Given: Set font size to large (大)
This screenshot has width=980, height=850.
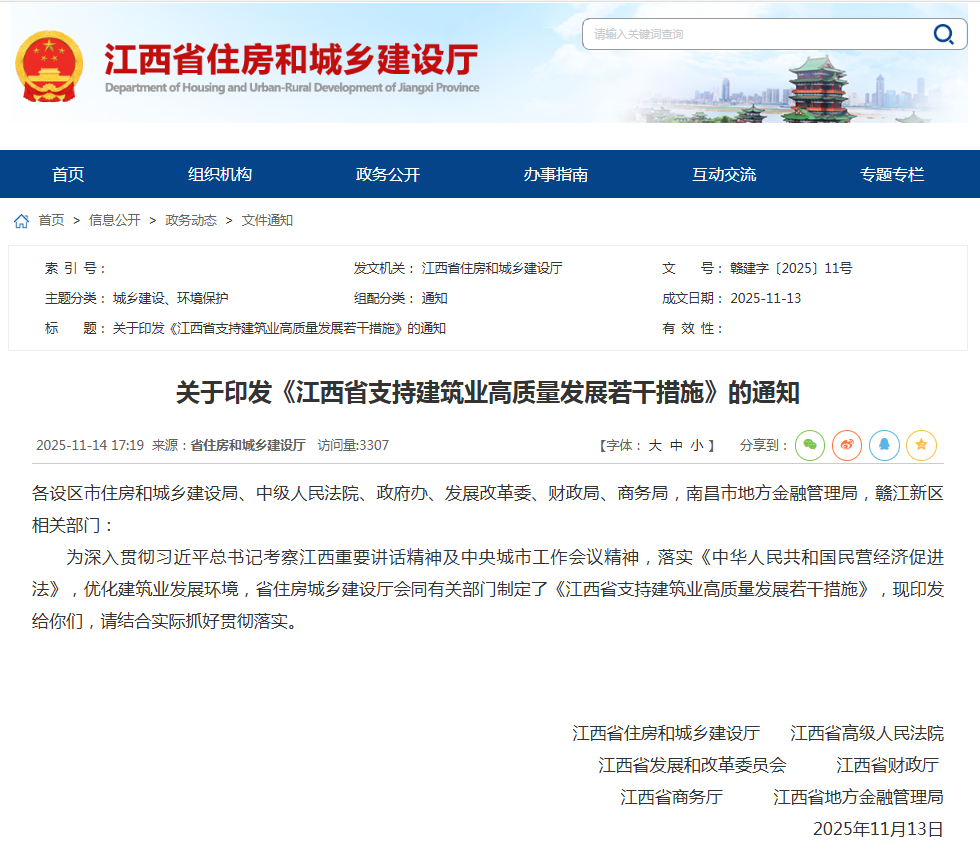Looking at the screenshot, I should (655, 446).
